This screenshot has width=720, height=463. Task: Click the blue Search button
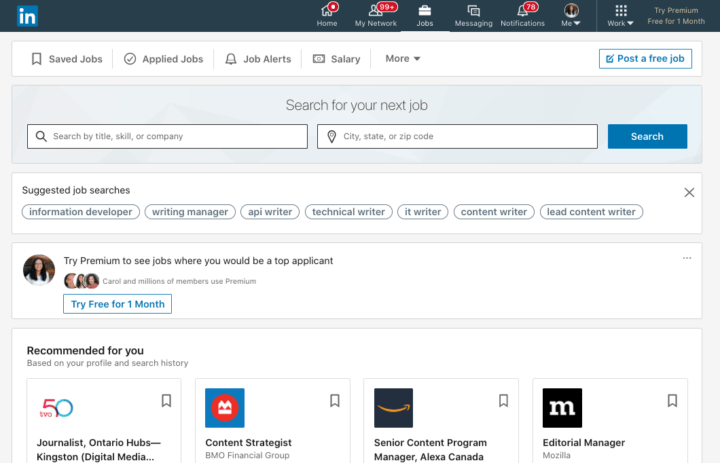647,136
